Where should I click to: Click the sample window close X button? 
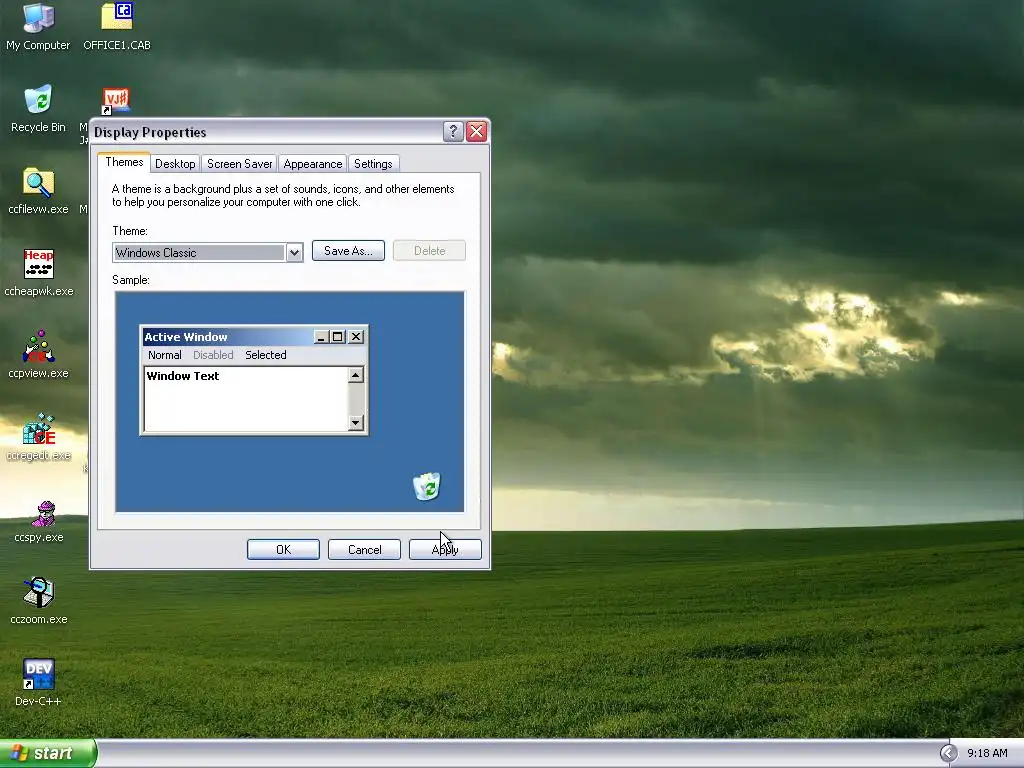356,337
